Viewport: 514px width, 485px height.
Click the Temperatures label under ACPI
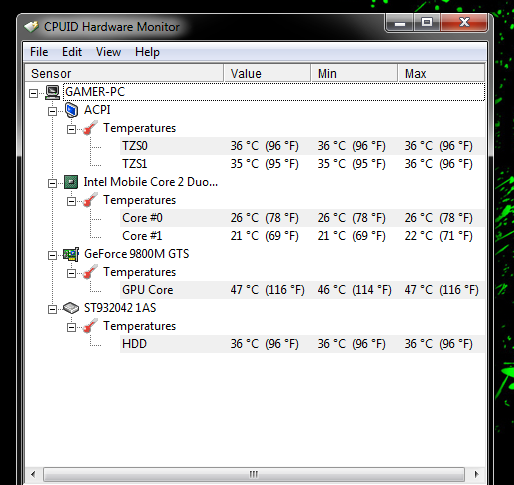139,128
